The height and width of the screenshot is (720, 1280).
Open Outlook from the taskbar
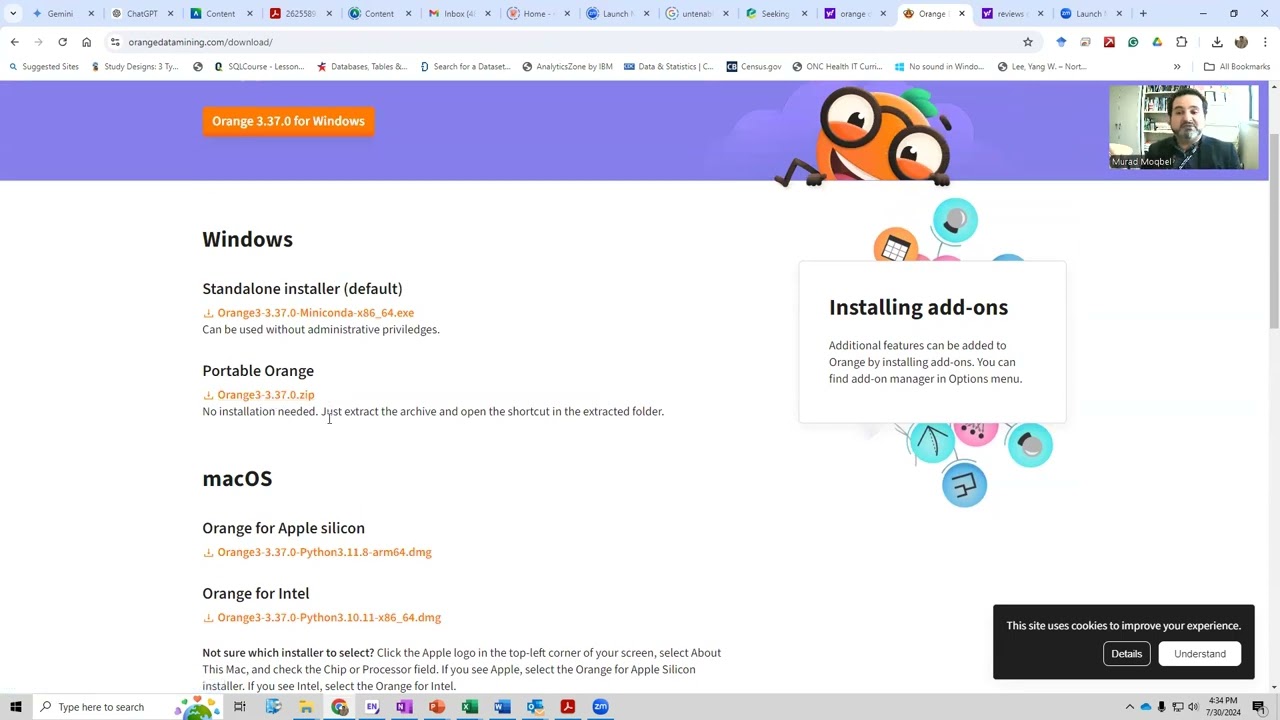[535, 707]
